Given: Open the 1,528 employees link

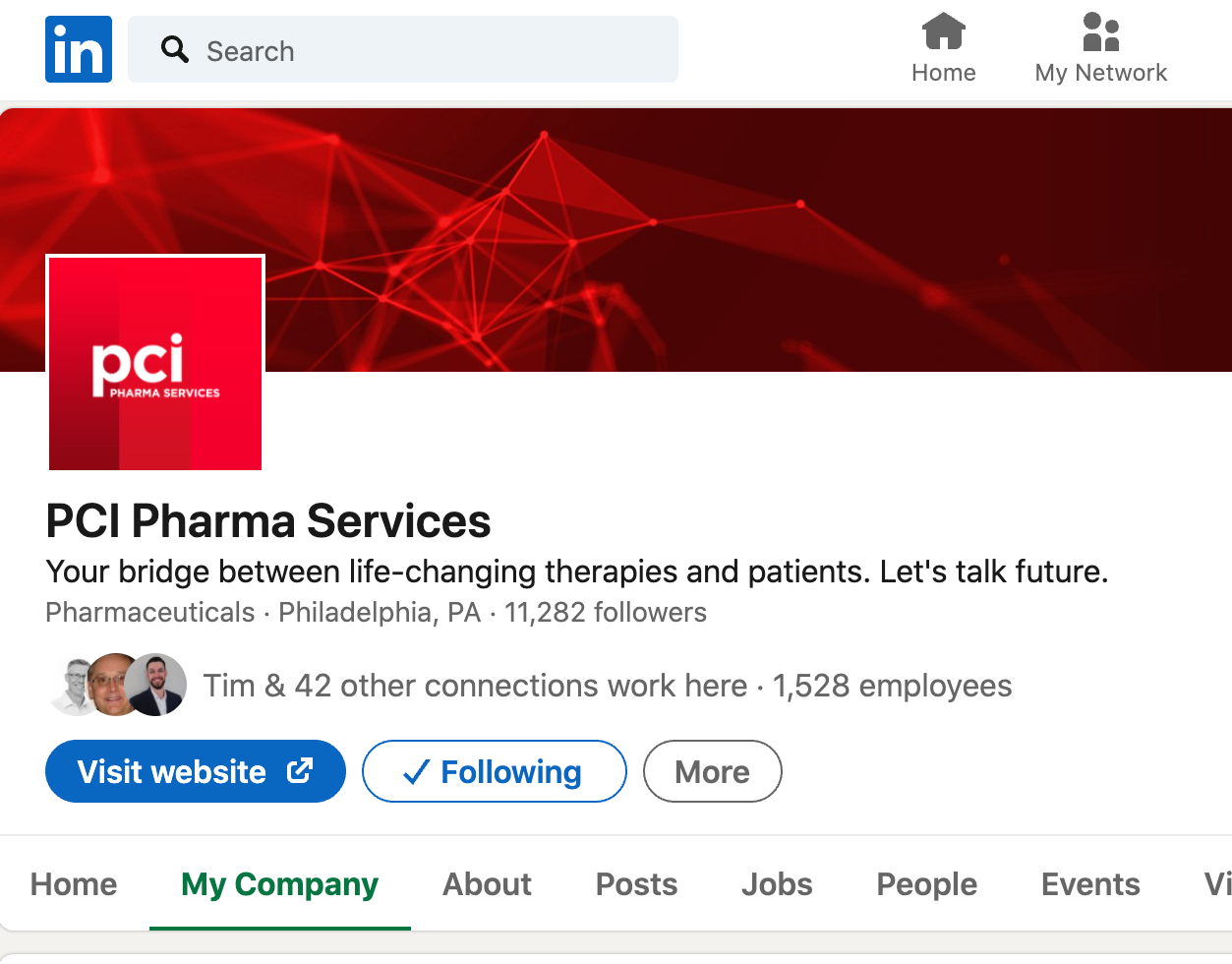Looking at the screenshot, I should click(892, 686).
